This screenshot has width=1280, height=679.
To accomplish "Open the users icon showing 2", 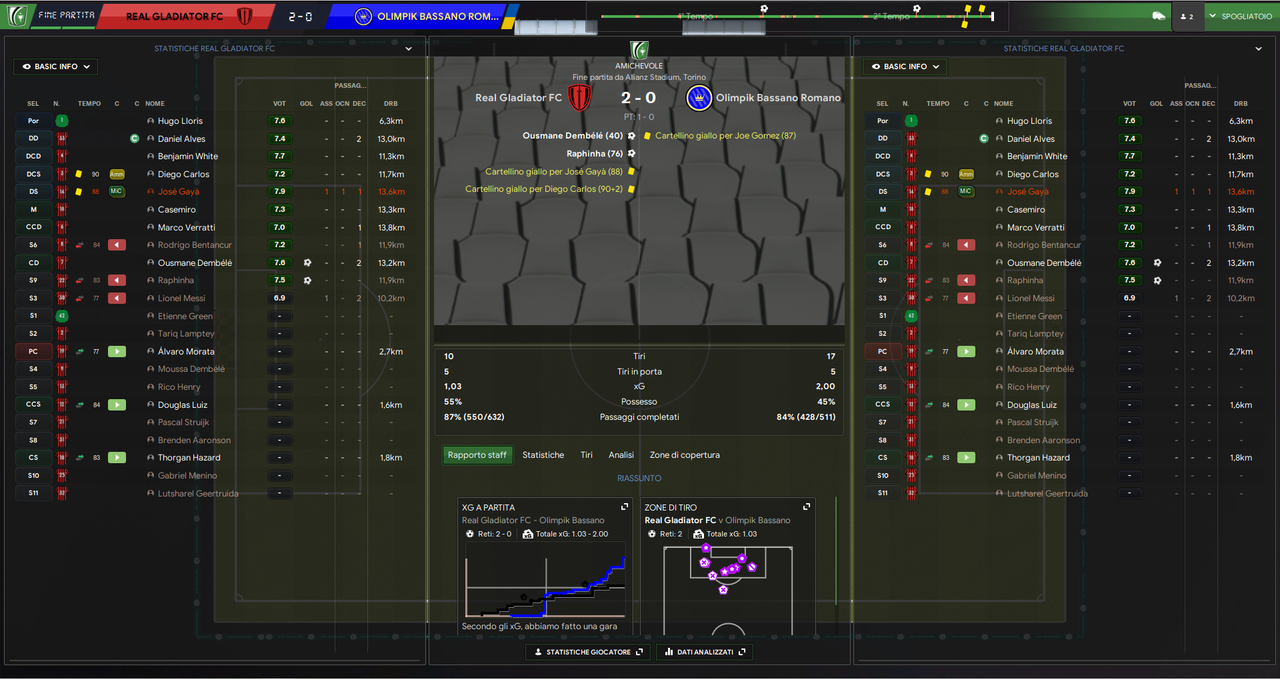I will click(x=1188, y=16).
